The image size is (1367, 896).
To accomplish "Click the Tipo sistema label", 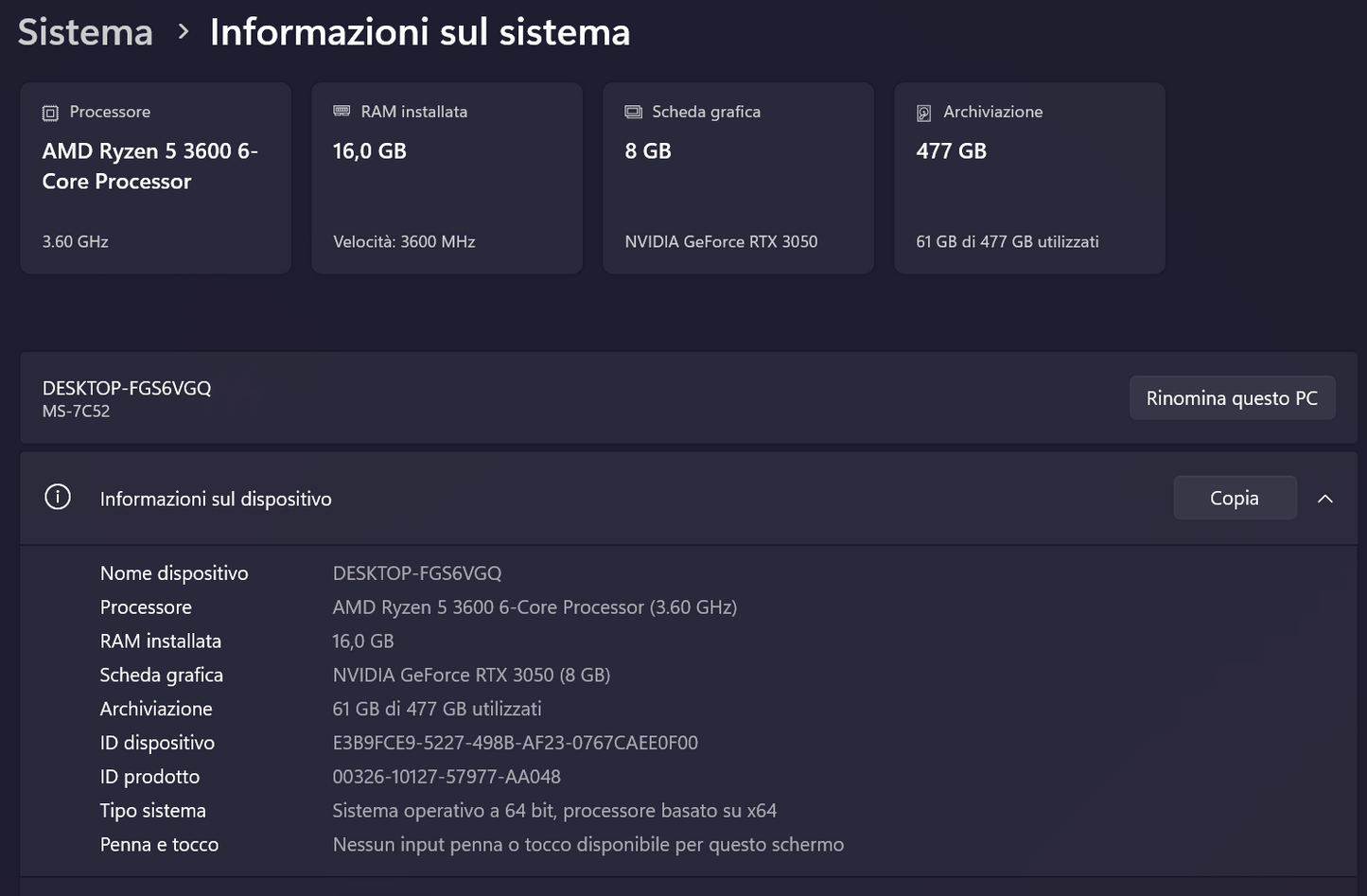I will pyautogui.click(x=153, y=811).
